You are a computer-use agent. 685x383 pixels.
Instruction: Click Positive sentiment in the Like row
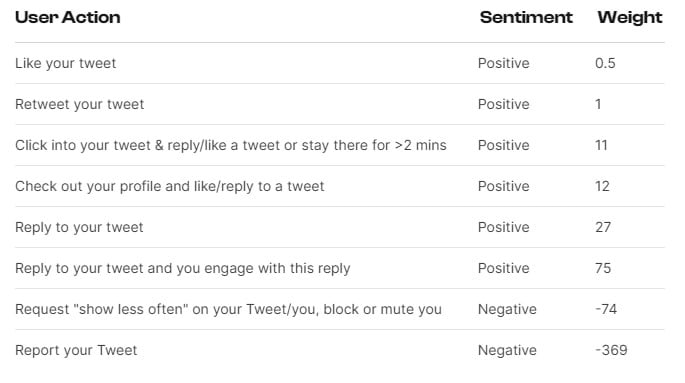click(x=504, y=63)
